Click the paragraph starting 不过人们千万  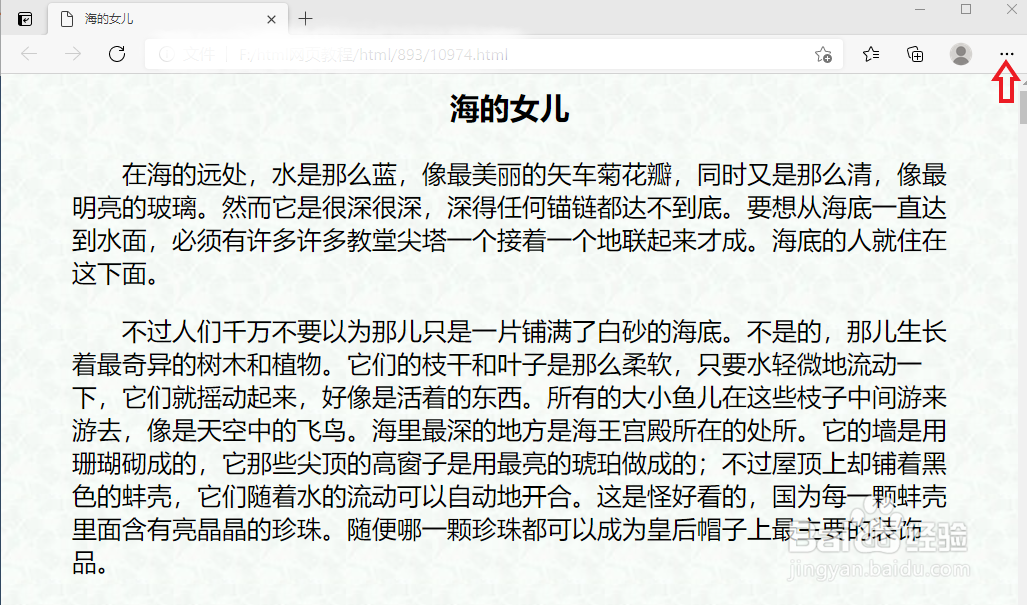(x=510, y=447)
